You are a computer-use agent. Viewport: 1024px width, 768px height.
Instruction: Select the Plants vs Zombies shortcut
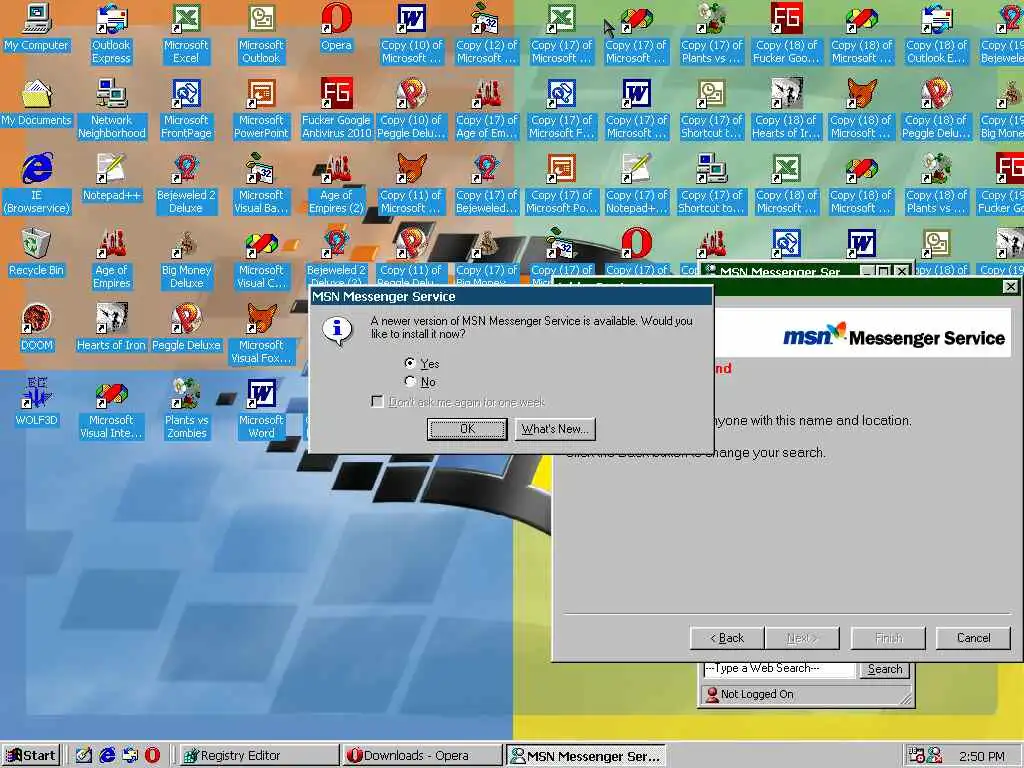coord(186,409)
